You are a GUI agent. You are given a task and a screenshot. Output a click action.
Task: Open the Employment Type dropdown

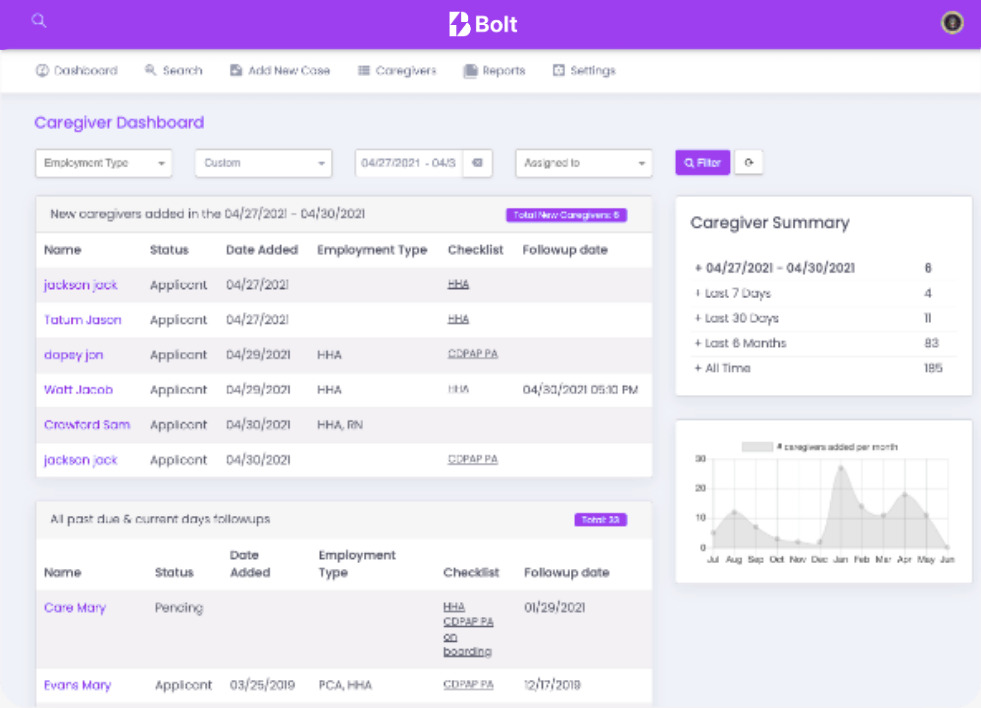(x=103, y=163)
